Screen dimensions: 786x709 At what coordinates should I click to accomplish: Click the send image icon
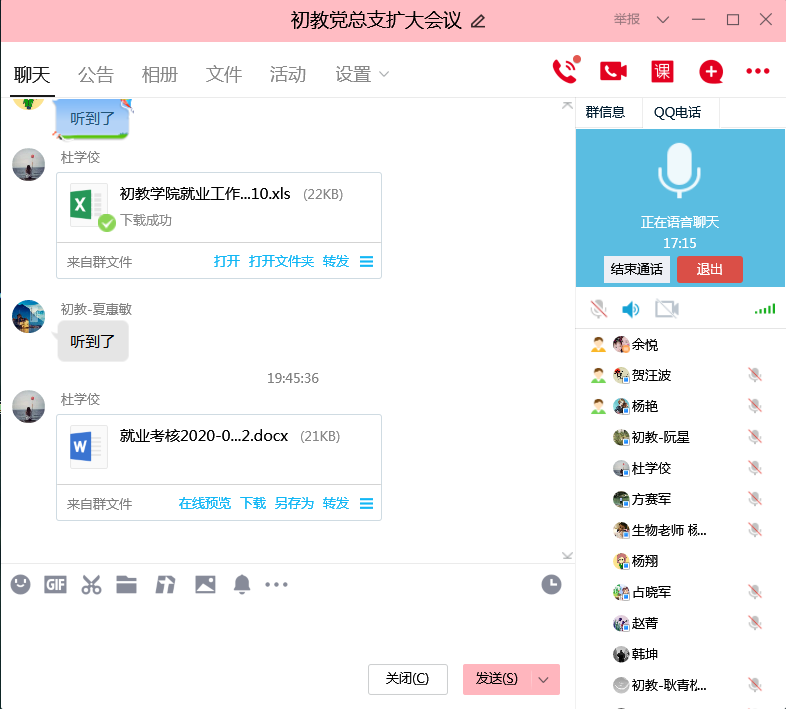[205, 585]
